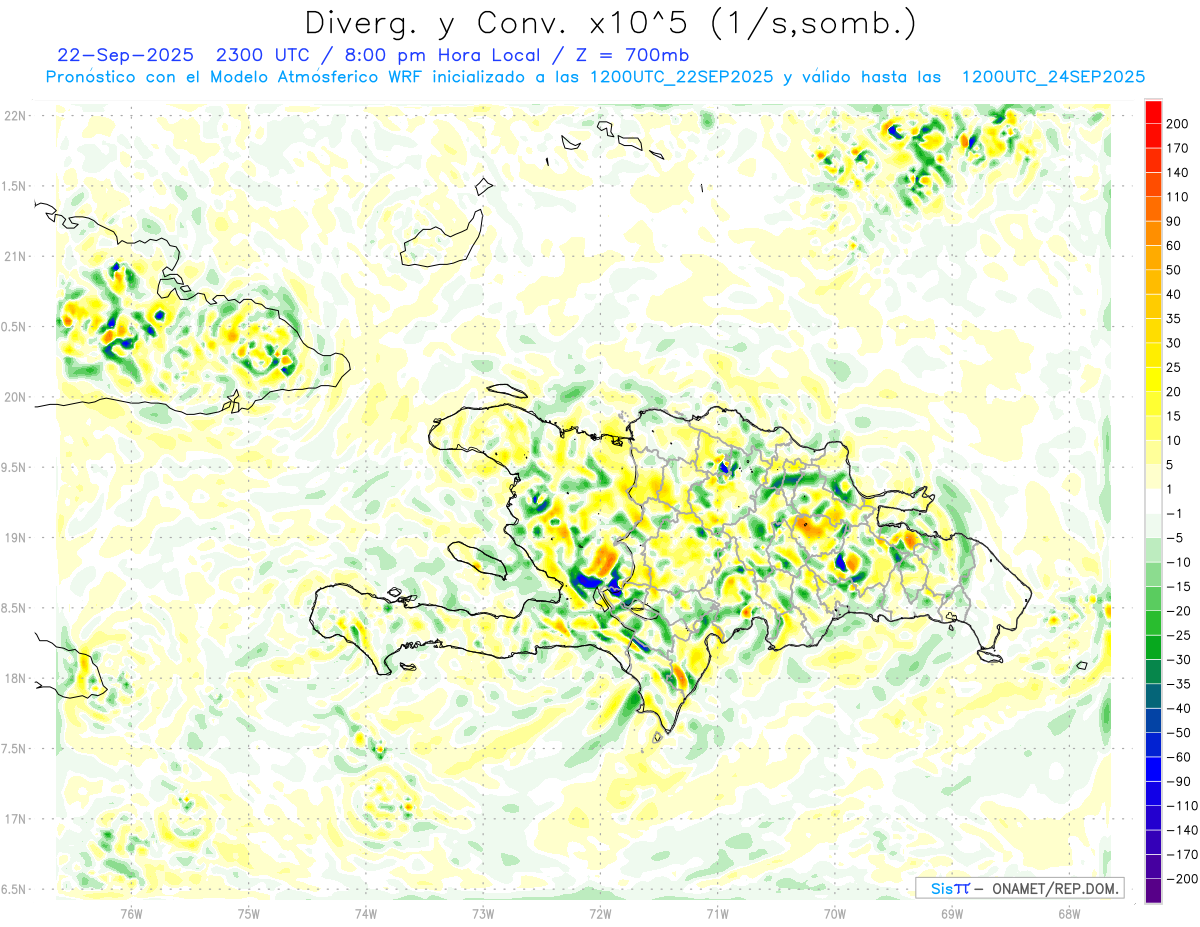Click the colorbar value -90
Screen dimensions: 1200x927
pos(1177,781)
